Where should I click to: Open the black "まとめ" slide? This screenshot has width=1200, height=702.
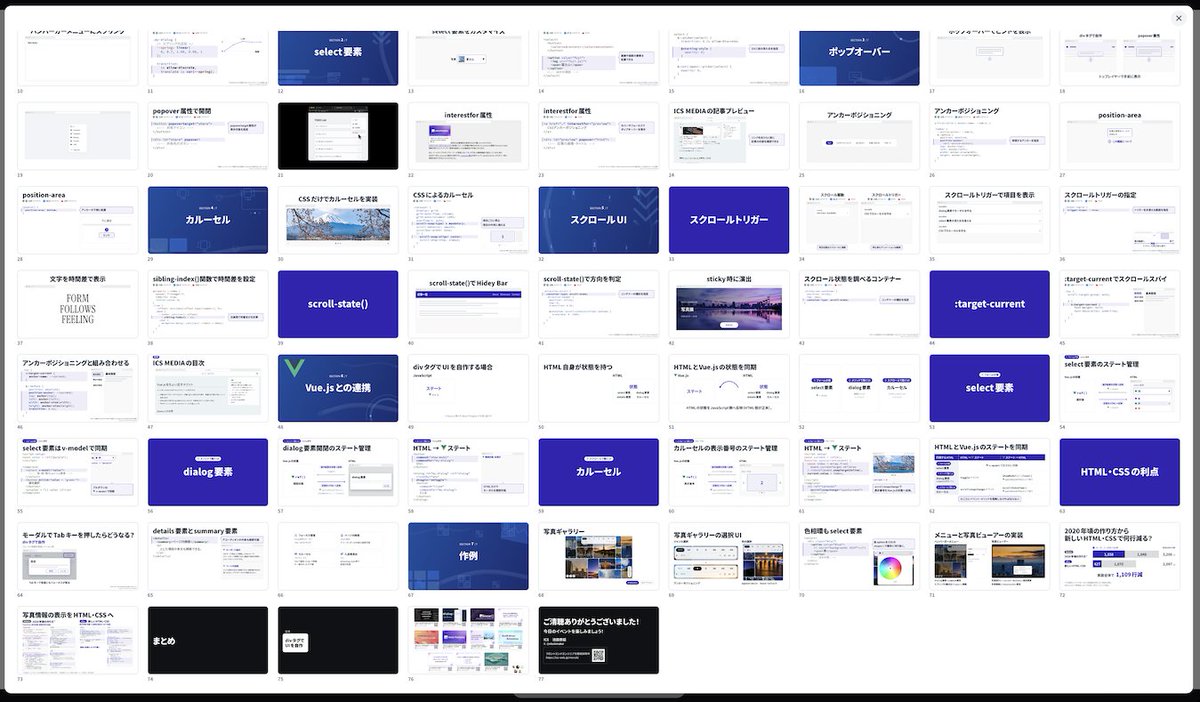click(208, 640)
